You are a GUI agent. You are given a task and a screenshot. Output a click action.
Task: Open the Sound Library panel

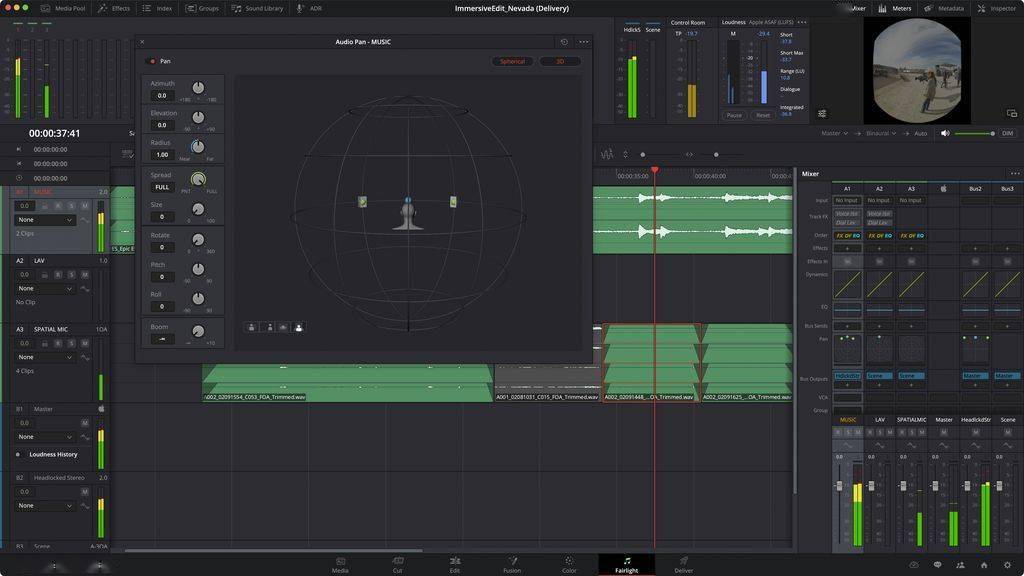tap(257, 8)
